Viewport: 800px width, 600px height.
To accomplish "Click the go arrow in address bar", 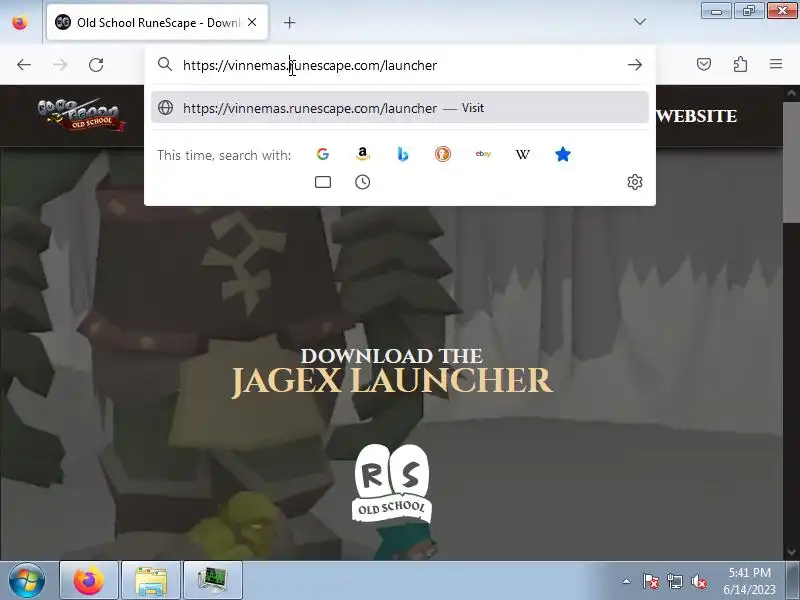I will pos(635,65).
